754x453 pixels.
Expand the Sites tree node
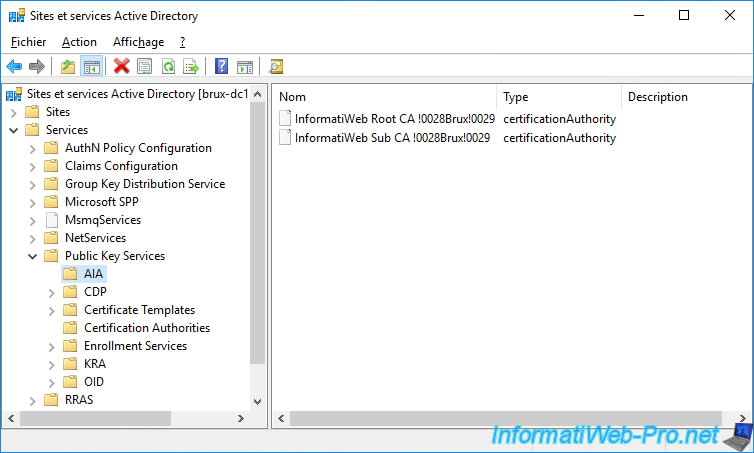click(14, 112)
